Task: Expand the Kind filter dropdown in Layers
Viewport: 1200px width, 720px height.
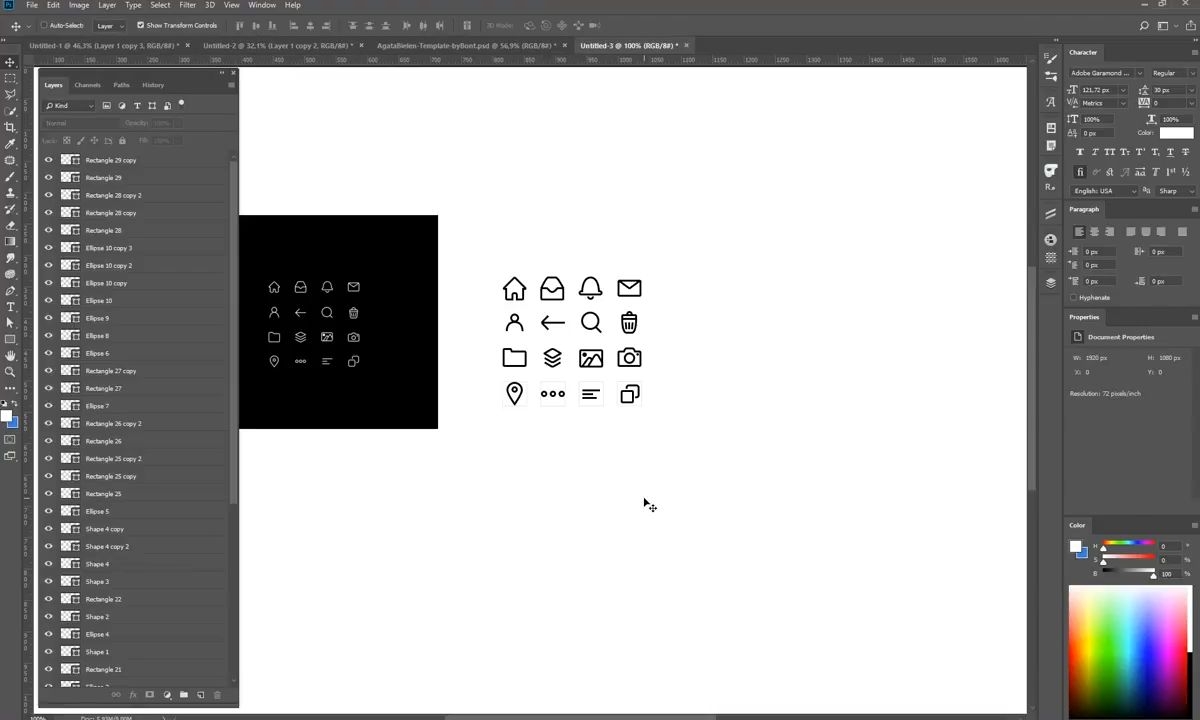Action: coord(69,105)
